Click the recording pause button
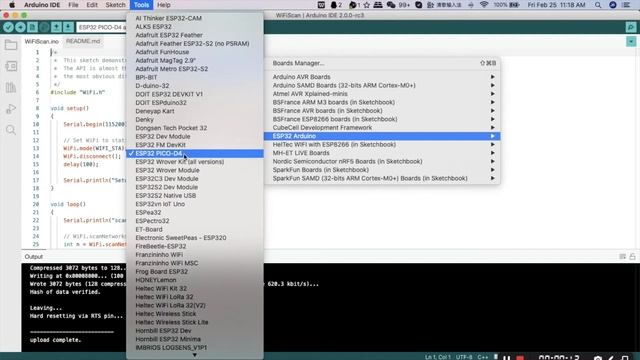 [507, 358]
